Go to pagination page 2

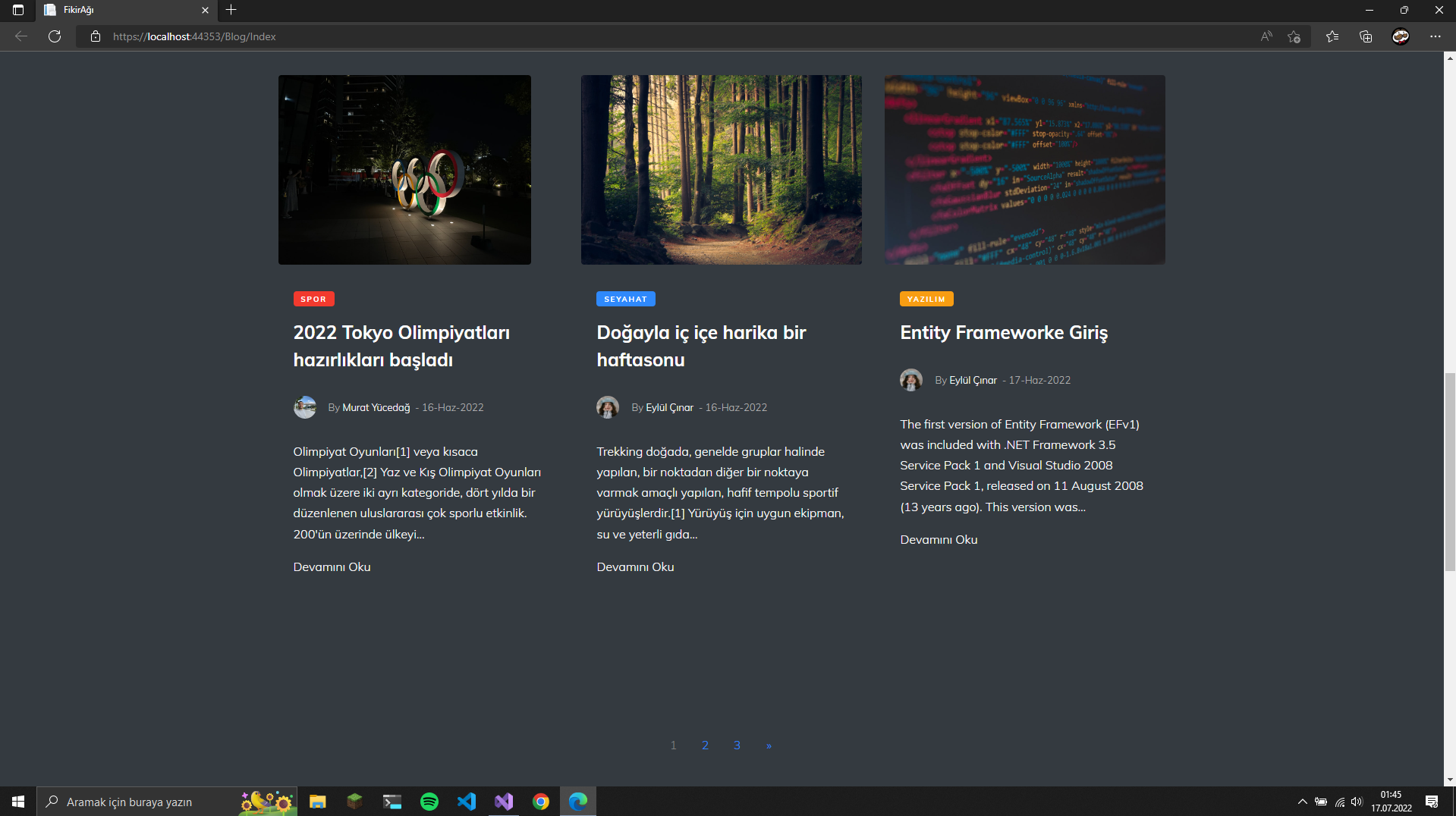[x=705, y=745]
